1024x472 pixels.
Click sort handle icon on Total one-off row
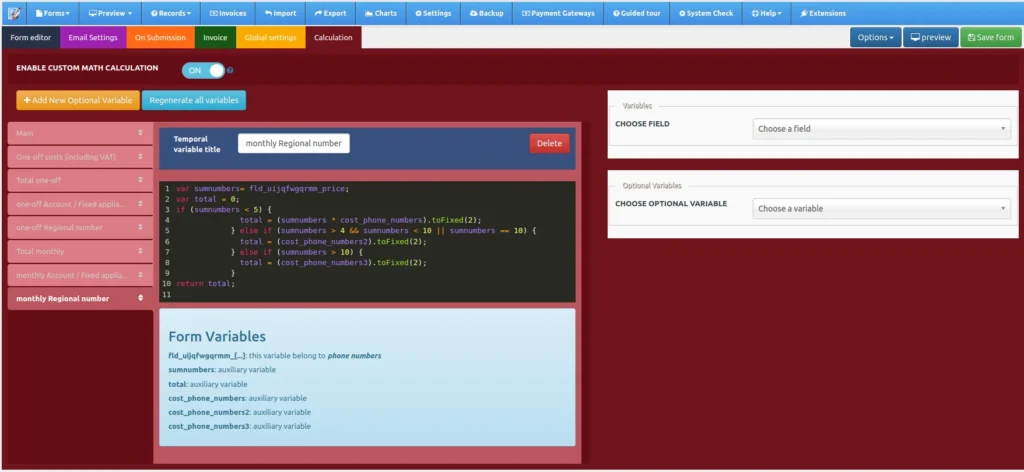(x=140, y=180)
